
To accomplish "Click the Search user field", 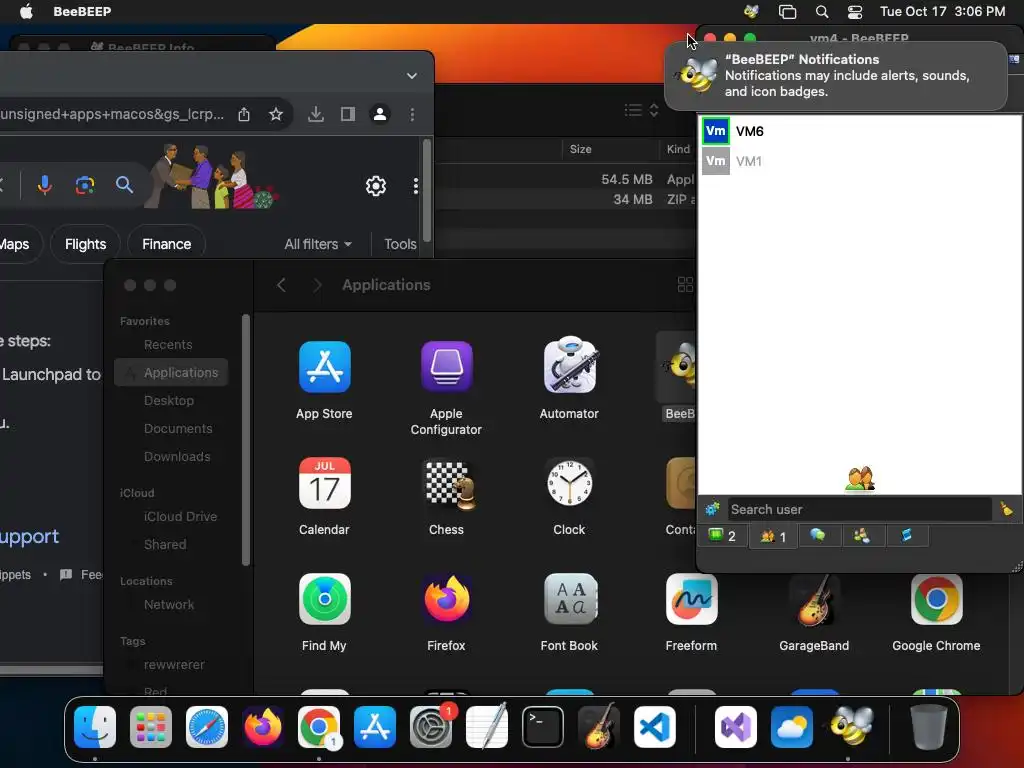I will tap(859, 509).
